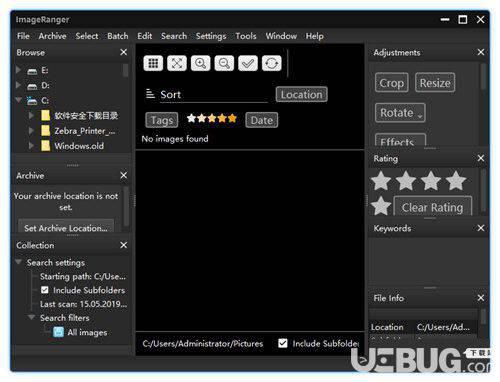Click the Adjustments panel scrollbar

pyautogui.click(x=483, y=76)
